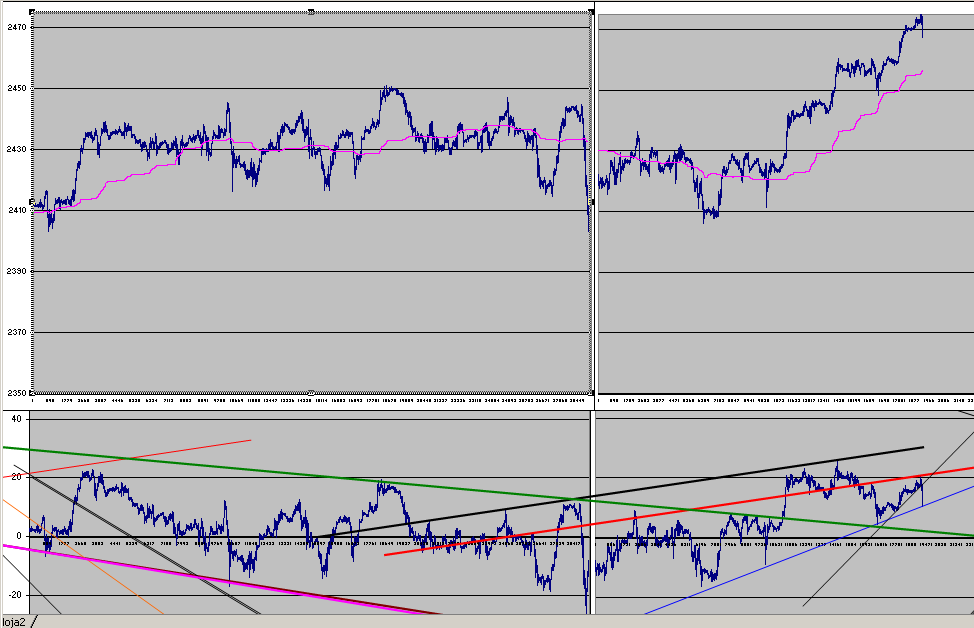Click the top-middle resize handle of selected chart
The width and height of the screenshot is (974, 628).
pos(311,12)
